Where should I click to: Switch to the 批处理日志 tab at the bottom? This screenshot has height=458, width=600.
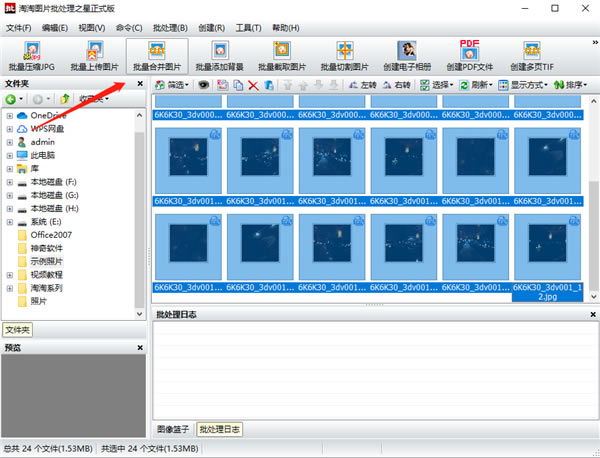point(220,429)
